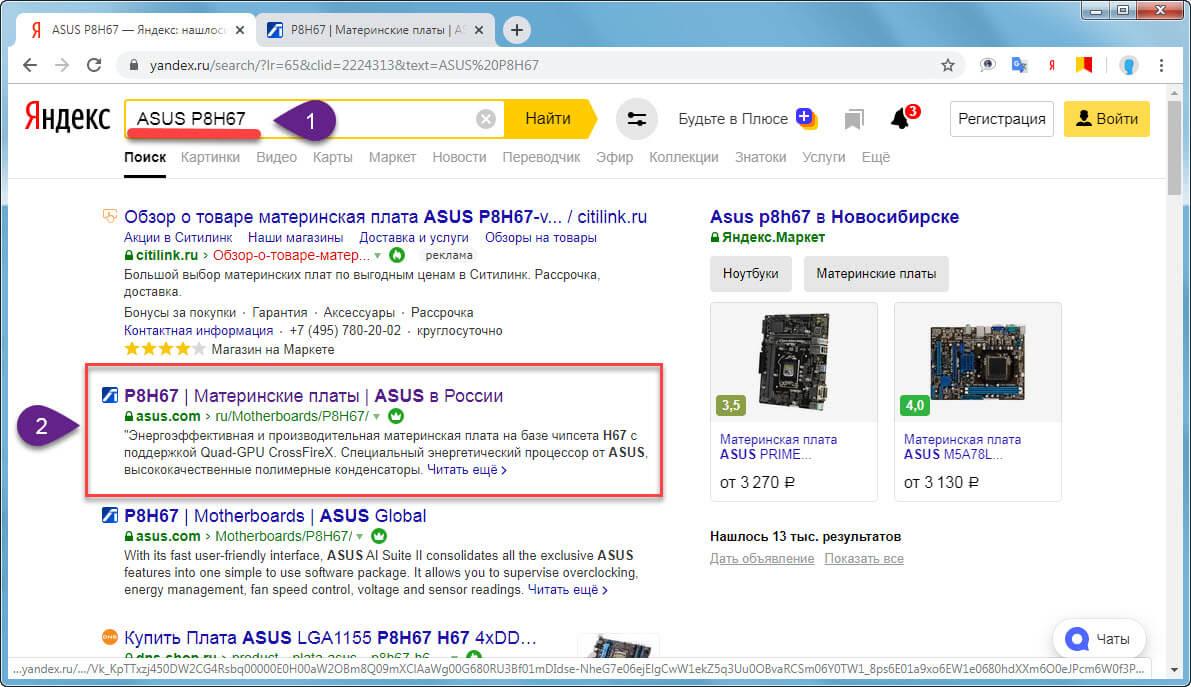
Task: Bookmark this page with star icon
Action: pyautogui.click(x=948, y=65)
